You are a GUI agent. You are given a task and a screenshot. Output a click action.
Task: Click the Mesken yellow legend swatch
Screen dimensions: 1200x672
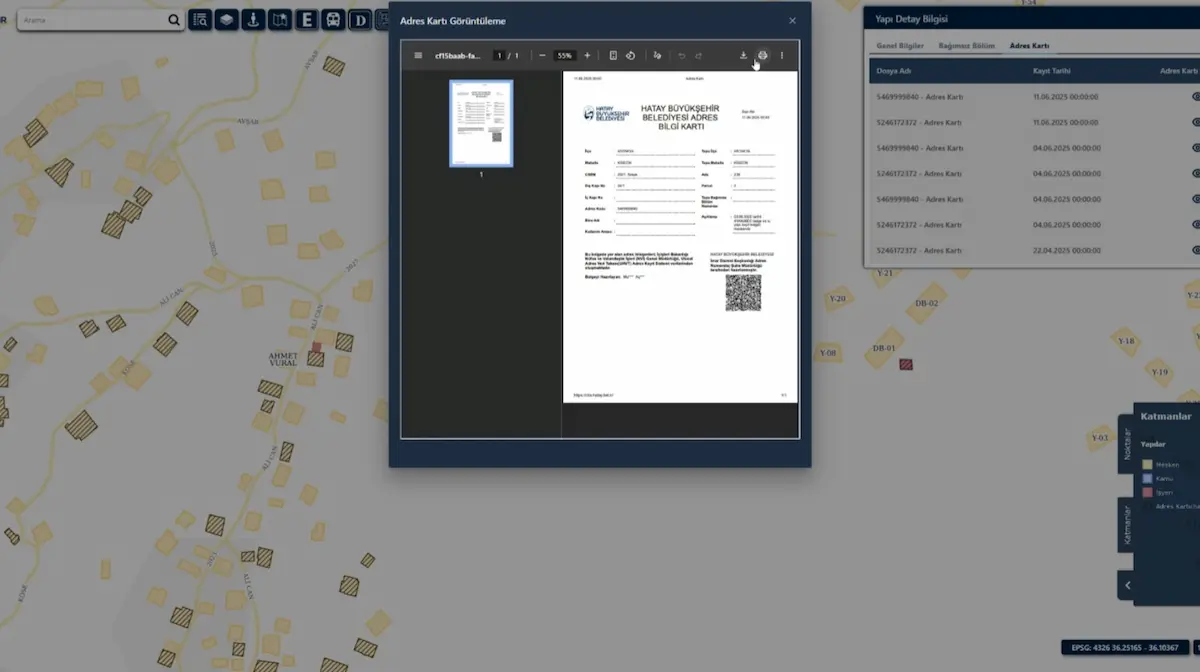click(x=1148, y=464)
